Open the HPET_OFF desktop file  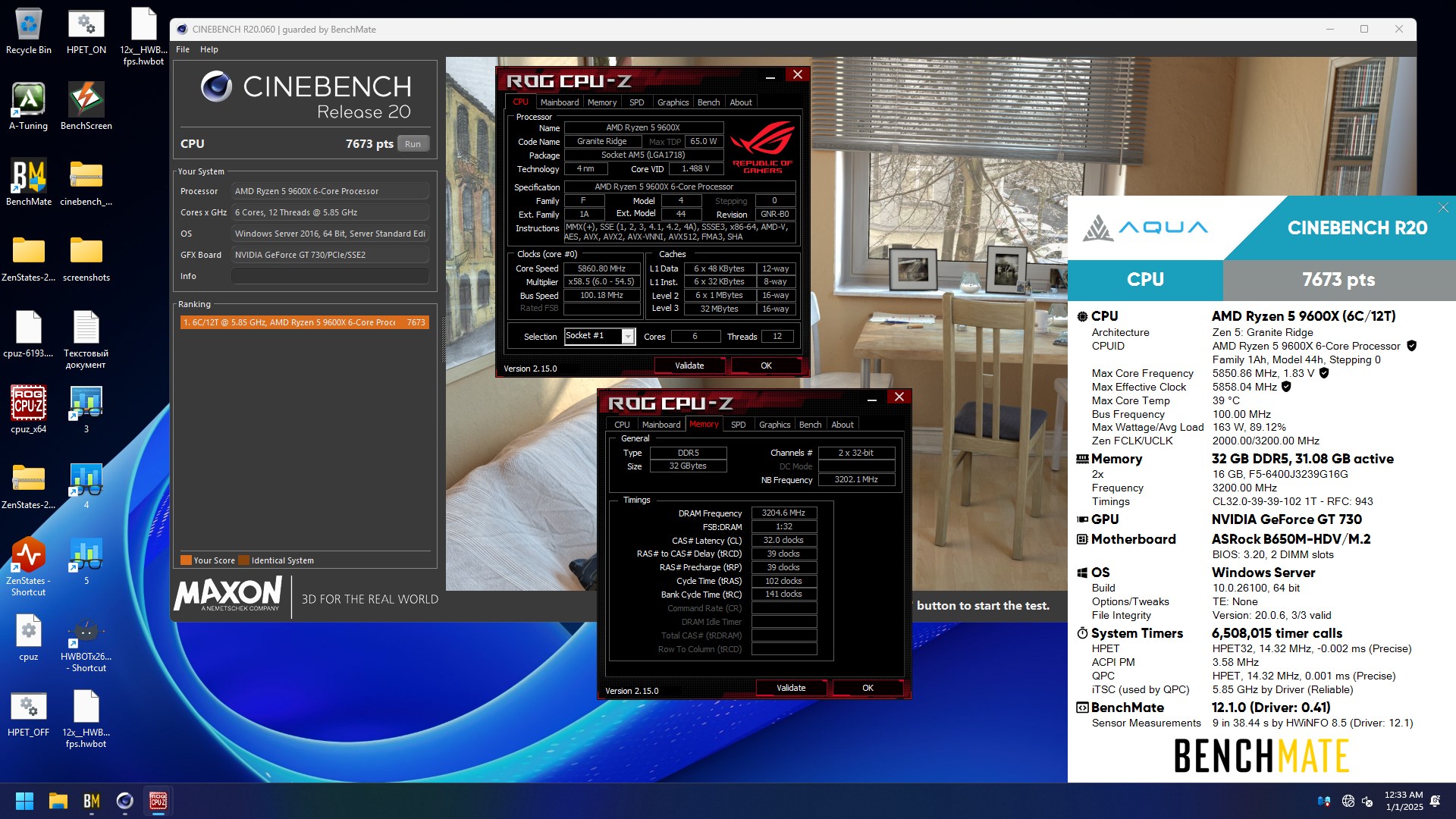click(28, 713)
